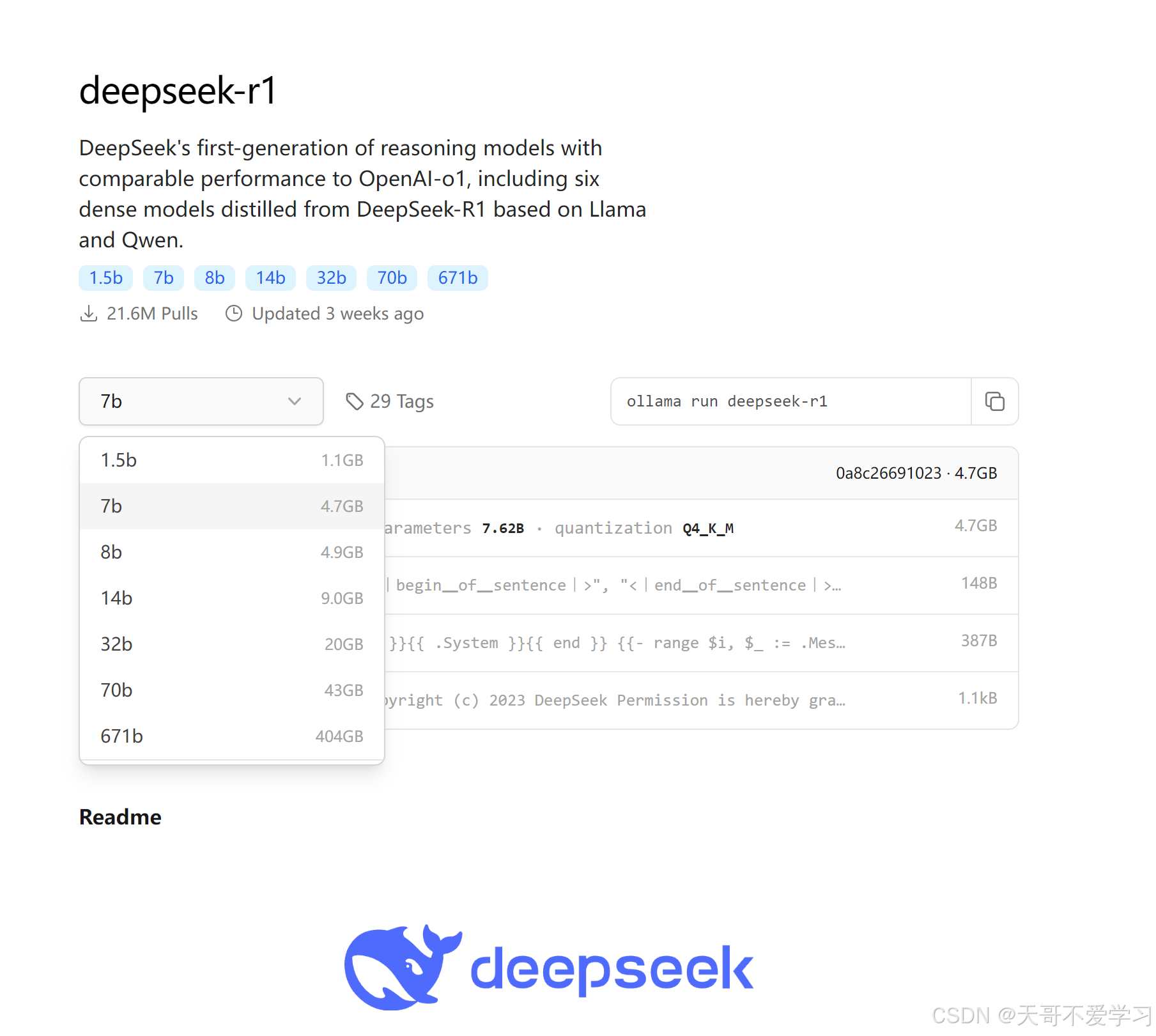This screenshot has width=1156, height=1036.
Task: Copy the ollama run command
Action: click(x=994, y=401)
